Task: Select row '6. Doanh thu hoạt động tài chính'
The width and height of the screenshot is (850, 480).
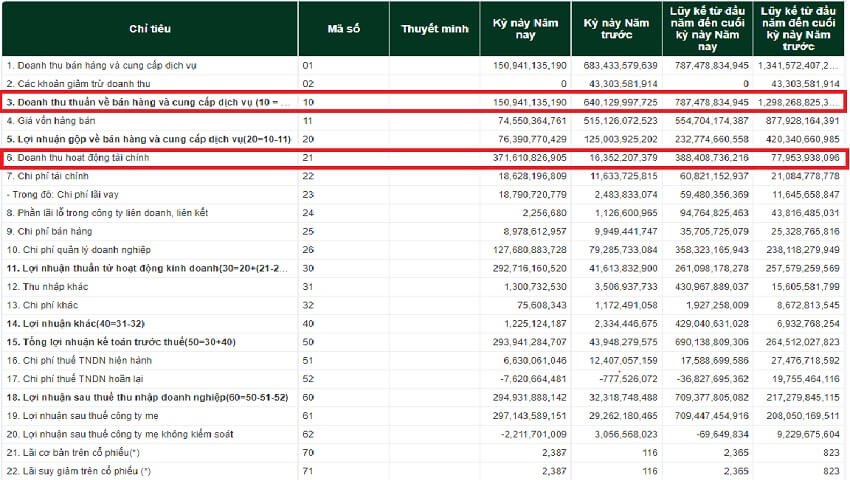Action: [x=423, y=158]
